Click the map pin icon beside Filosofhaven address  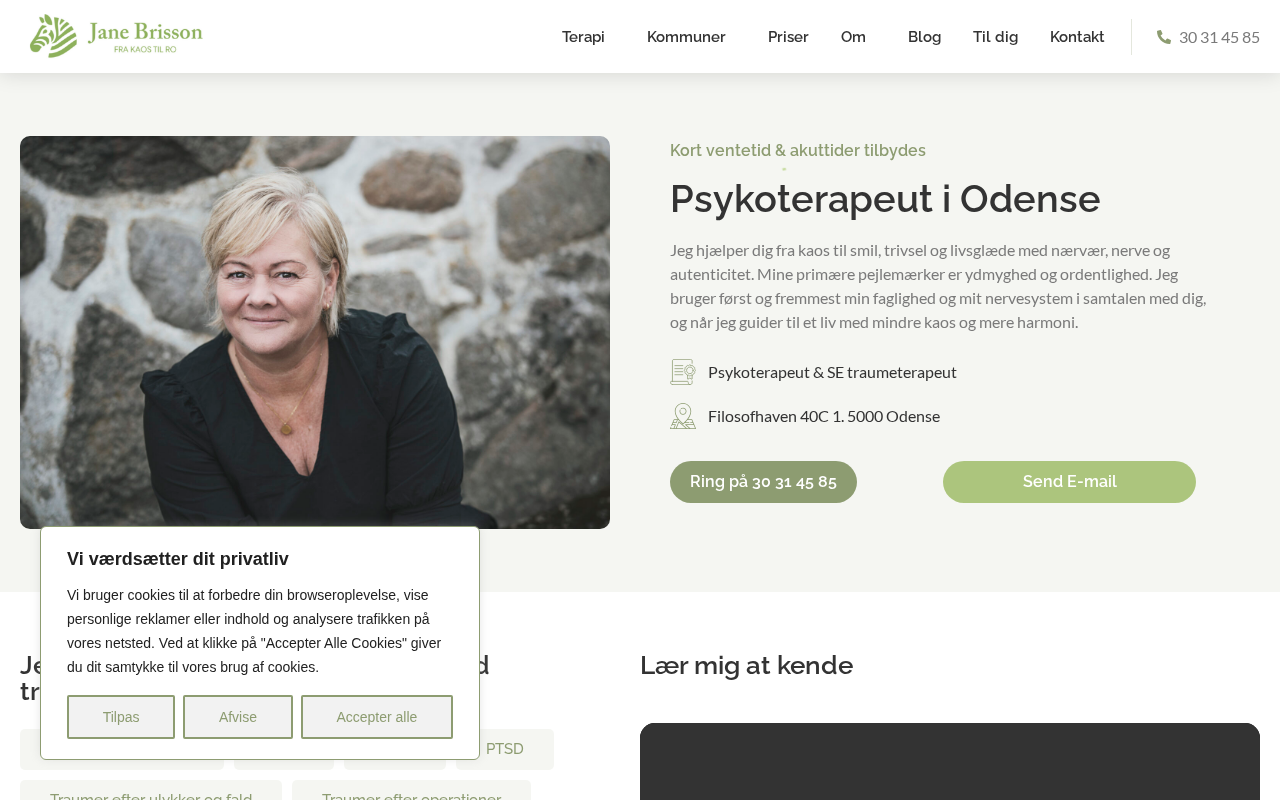click(x=683, y=416)
